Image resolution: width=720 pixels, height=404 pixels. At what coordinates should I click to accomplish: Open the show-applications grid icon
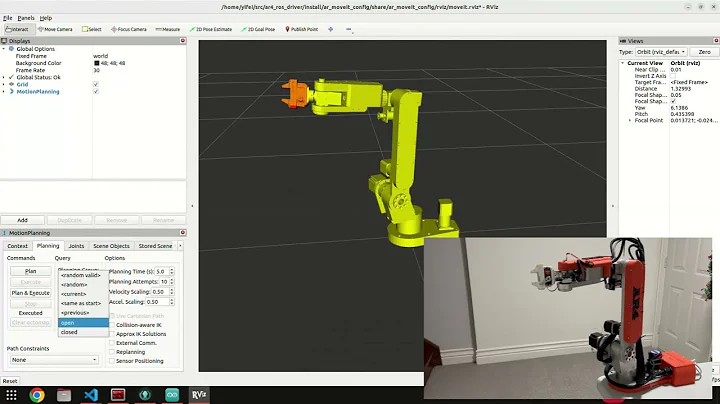(11, 395)
